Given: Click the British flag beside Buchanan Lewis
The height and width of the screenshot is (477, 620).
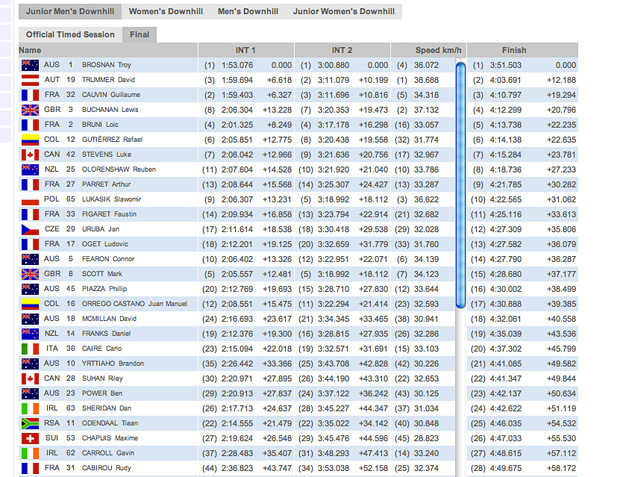Looking at the screenshot, I should tap(29, 108).
